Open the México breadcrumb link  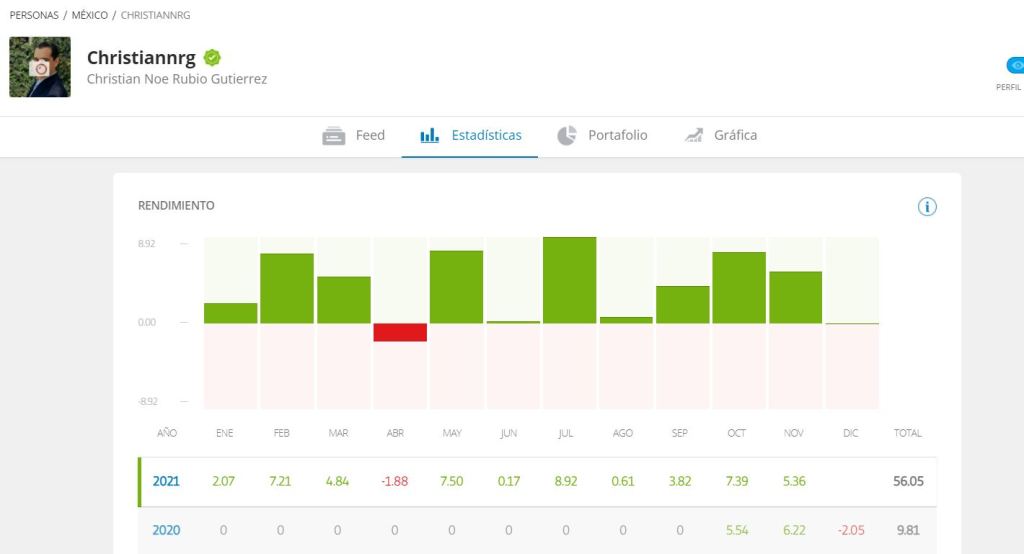pos(90,16)
